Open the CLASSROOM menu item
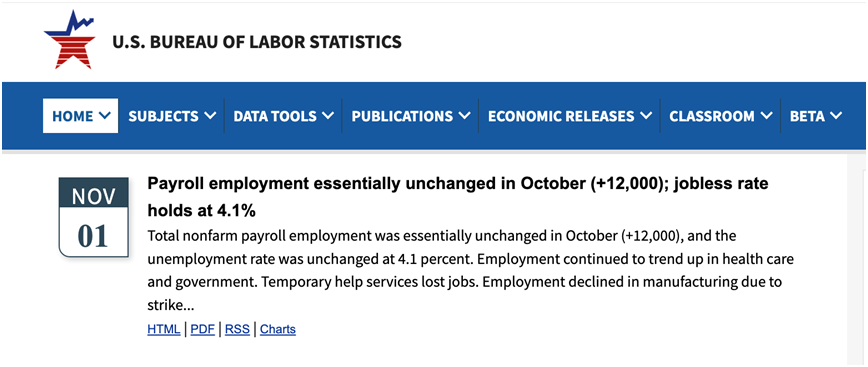Screen dimensions: 868x367 click(x=720, y=116)
